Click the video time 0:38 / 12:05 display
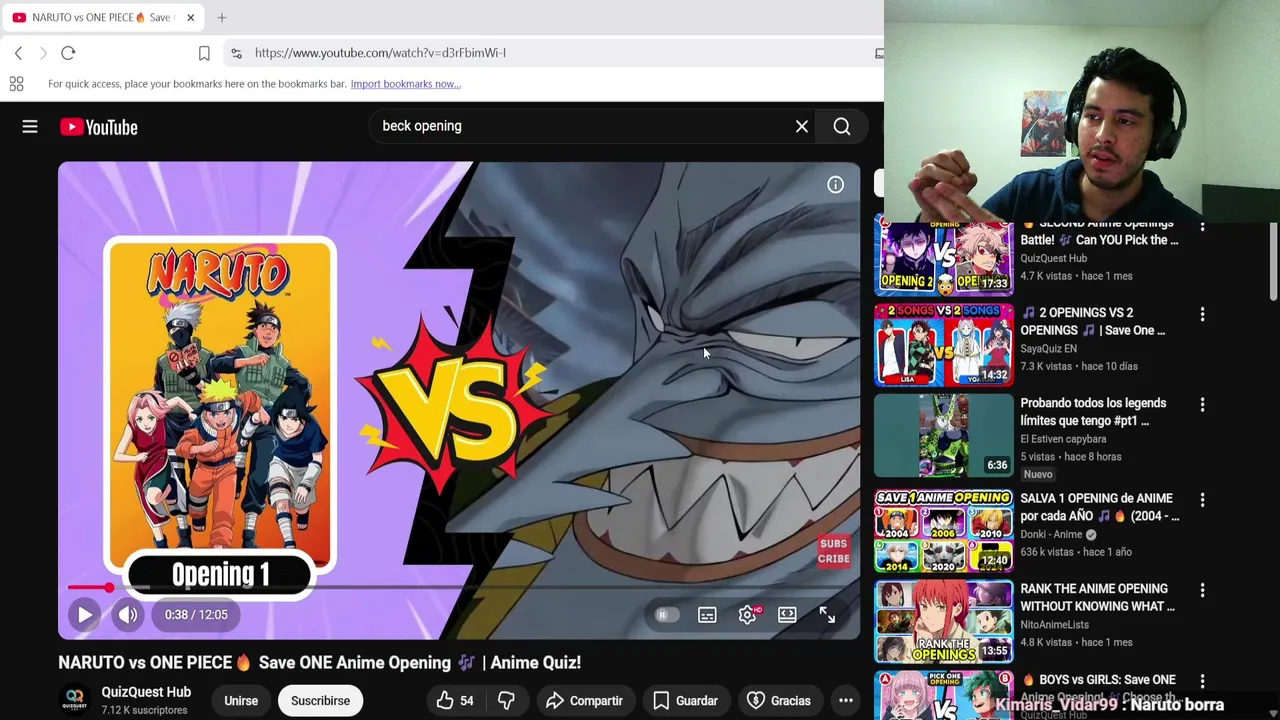Screen dimensions: 1280x720 [x=196, y=615]
